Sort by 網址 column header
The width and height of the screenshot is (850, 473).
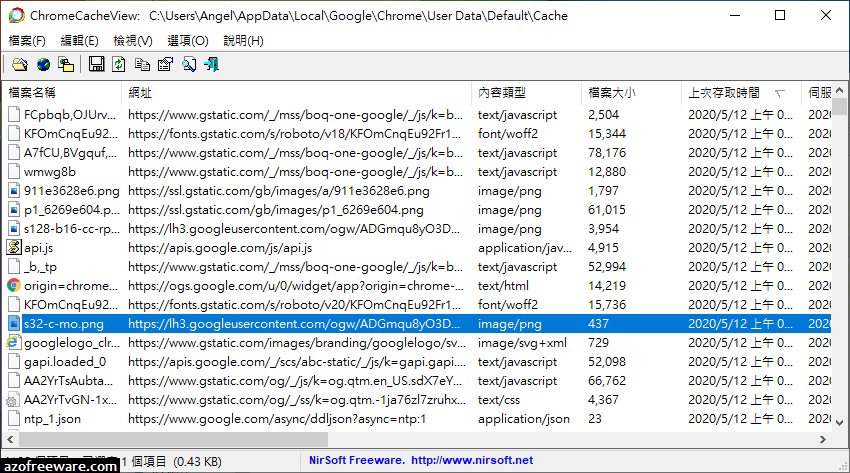[x=297, y=93]
